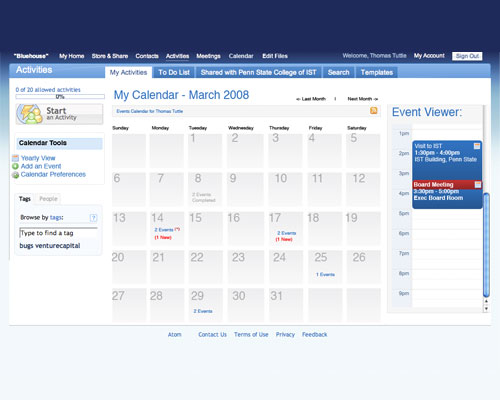
Task: Open the Feedback footer link
Action: pyautogui.click(x=315, y=334)
